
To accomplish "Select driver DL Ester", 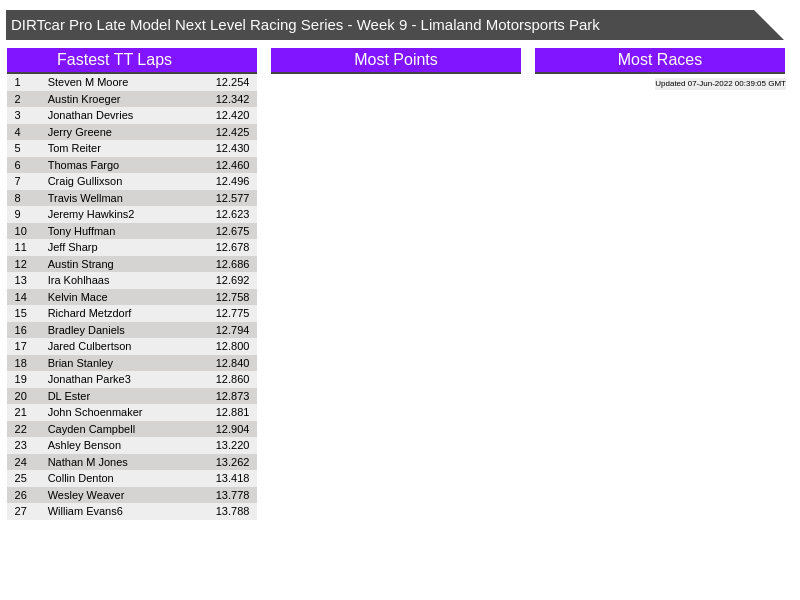I will pyautogui.click(x=69, y=396).
